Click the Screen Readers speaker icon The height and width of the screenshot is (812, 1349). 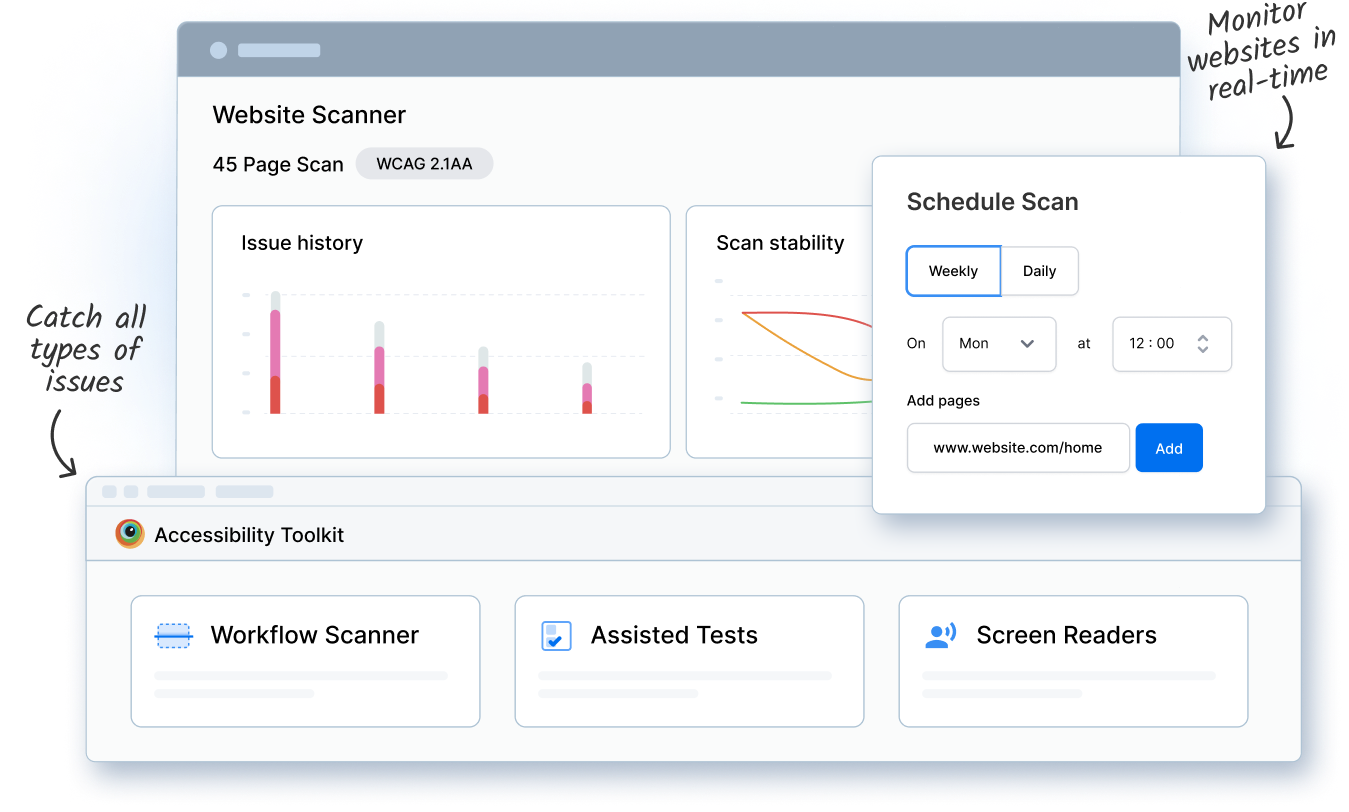(x=940, y=636)
